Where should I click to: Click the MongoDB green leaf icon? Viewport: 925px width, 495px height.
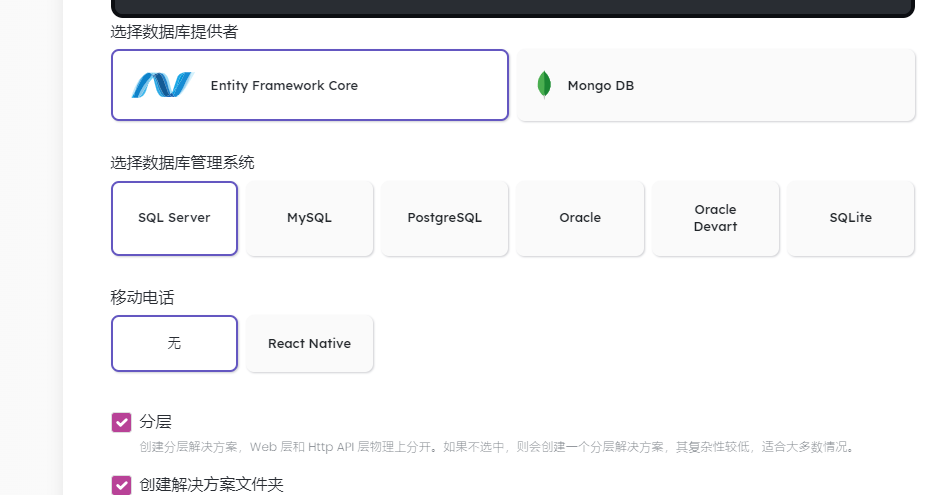coord(544,84)
